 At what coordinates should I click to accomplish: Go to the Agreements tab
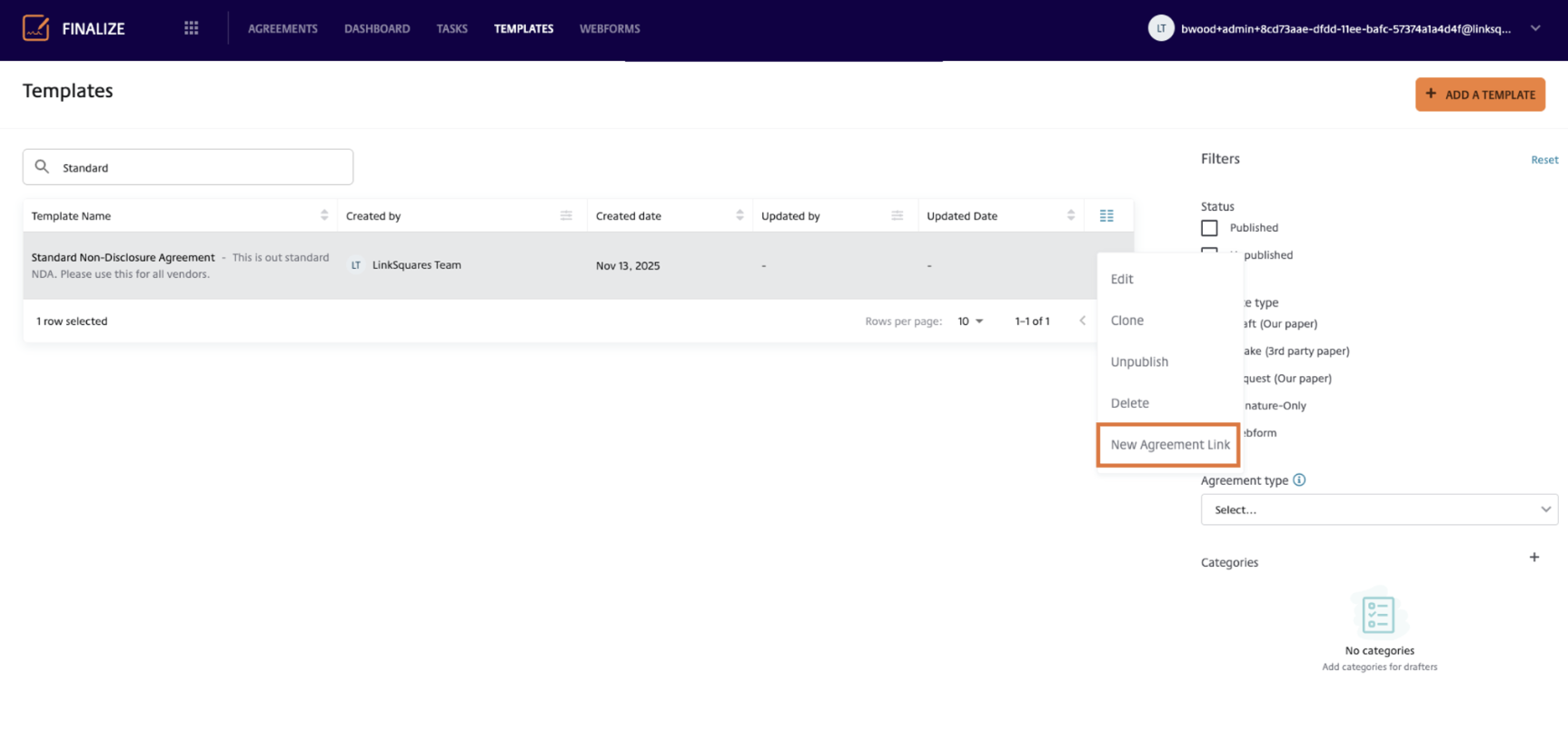click(x=283, y=29)
